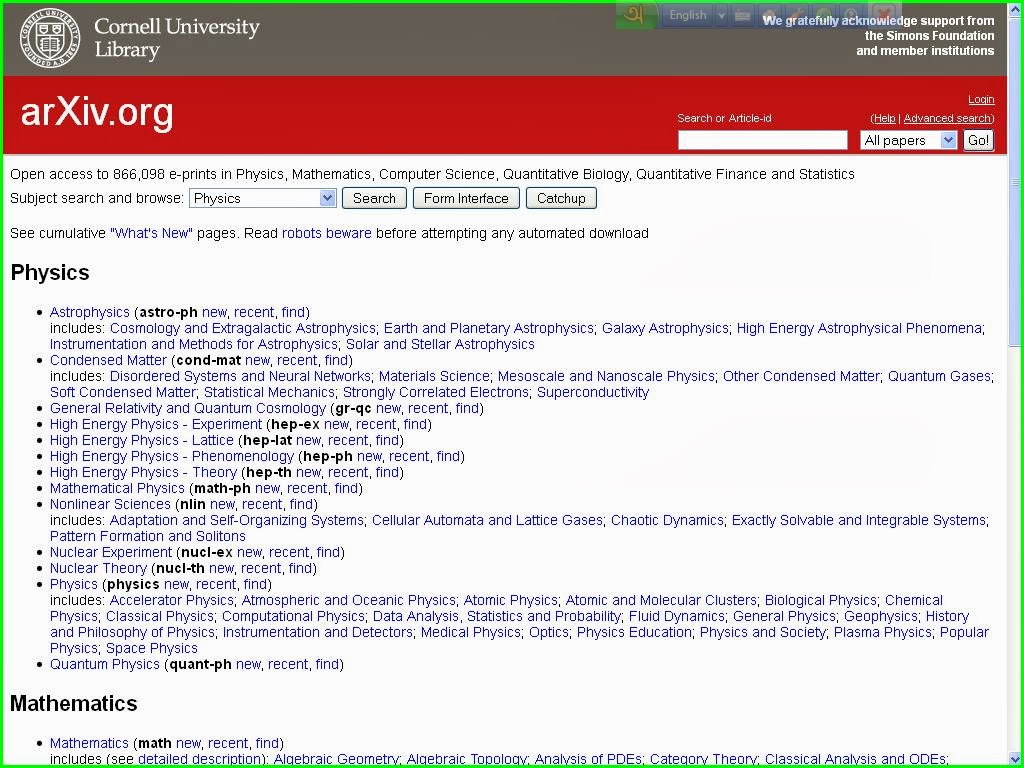Open astro-ph recent link

click(254, 312)
